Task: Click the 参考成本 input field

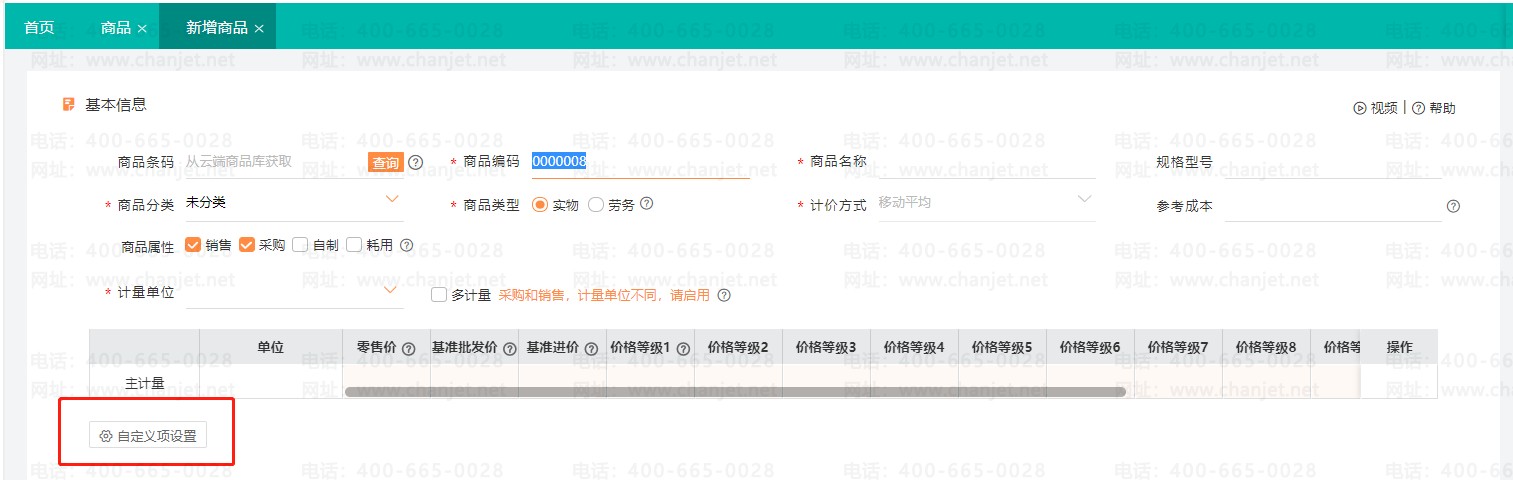Action: (1332, 206)
